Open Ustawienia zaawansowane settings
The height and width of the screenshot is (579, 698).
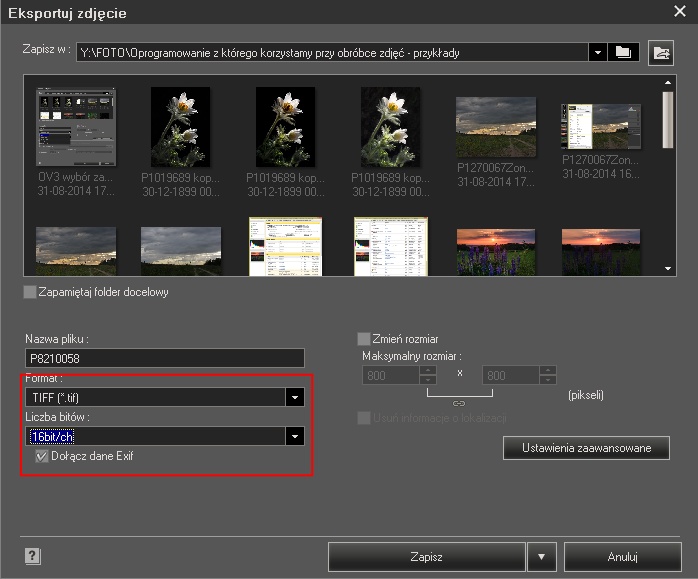[x=586, y=448]
